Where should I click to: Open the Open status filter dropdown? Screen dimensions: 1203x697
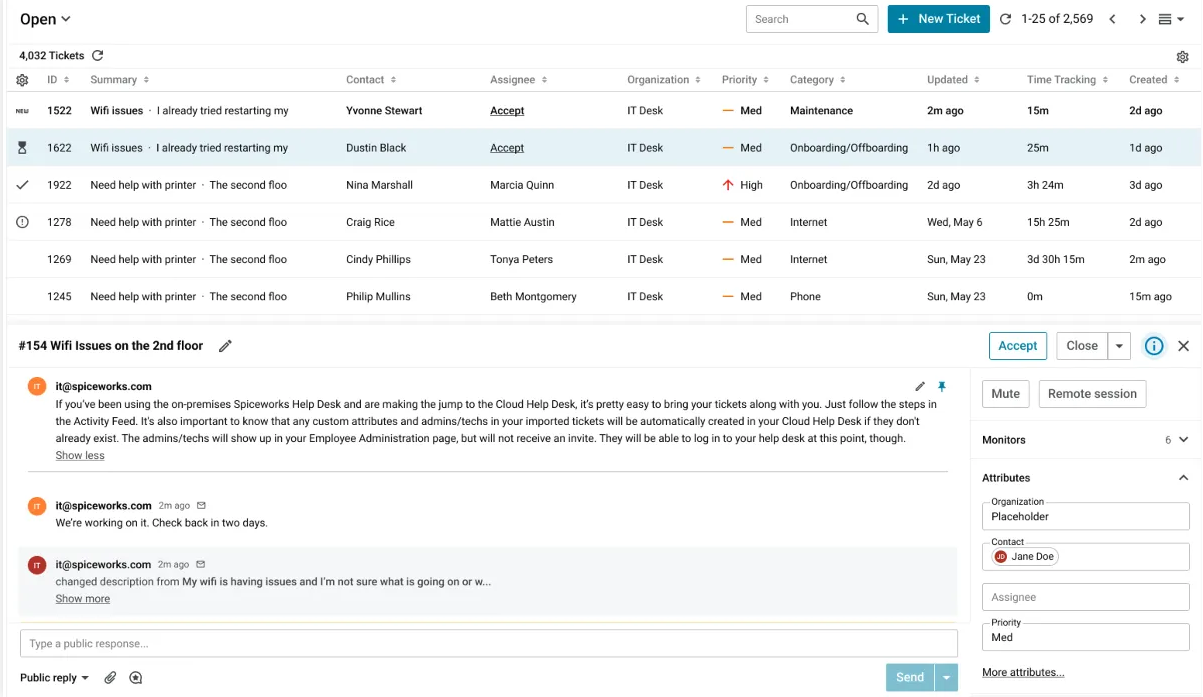45,19
